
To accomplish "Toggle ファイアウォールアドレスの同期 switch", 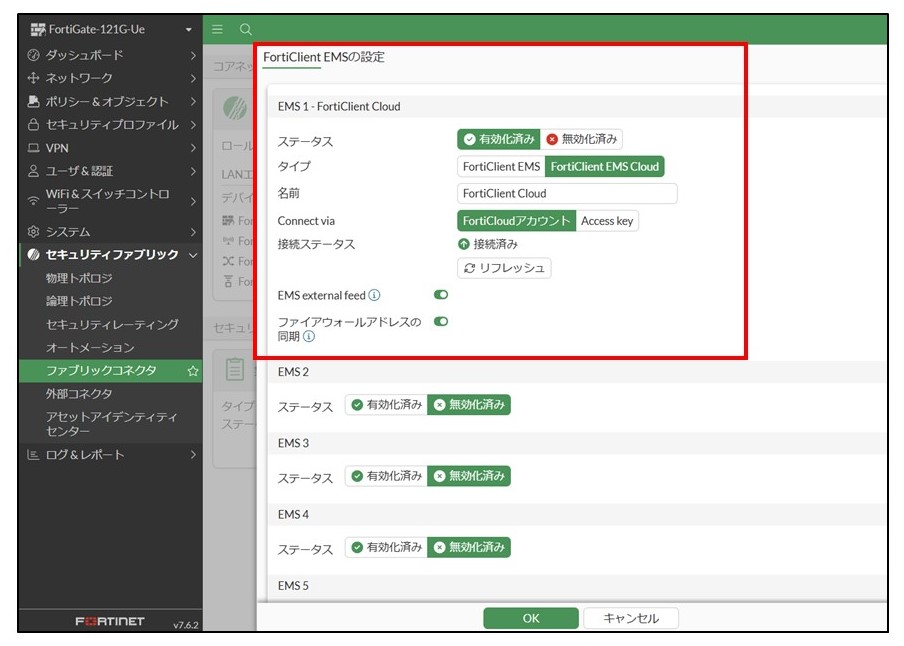I will coord(441,321).
